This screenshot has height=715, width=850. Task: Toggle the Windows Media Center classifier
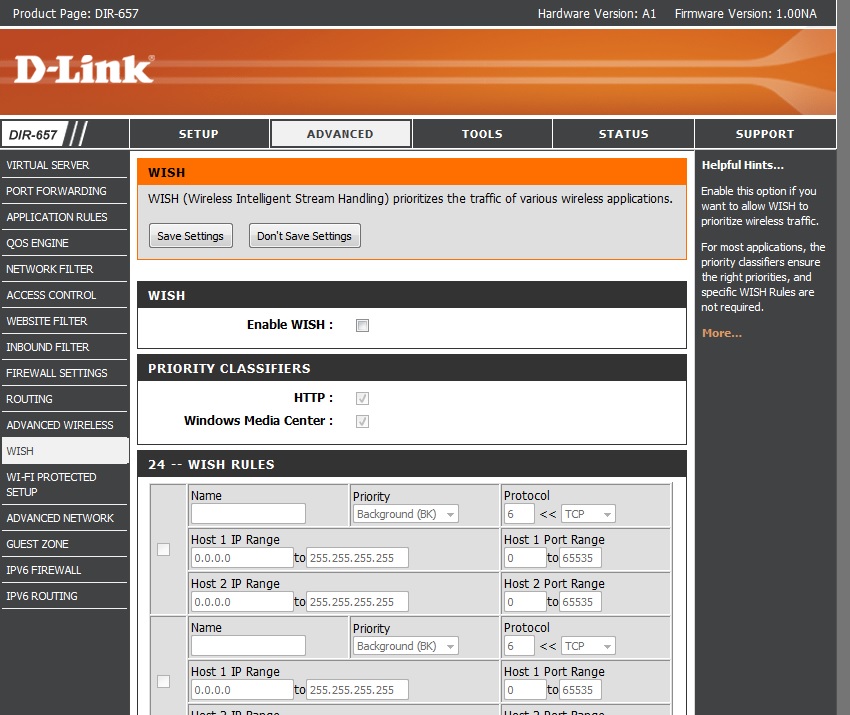click(361, 421)
